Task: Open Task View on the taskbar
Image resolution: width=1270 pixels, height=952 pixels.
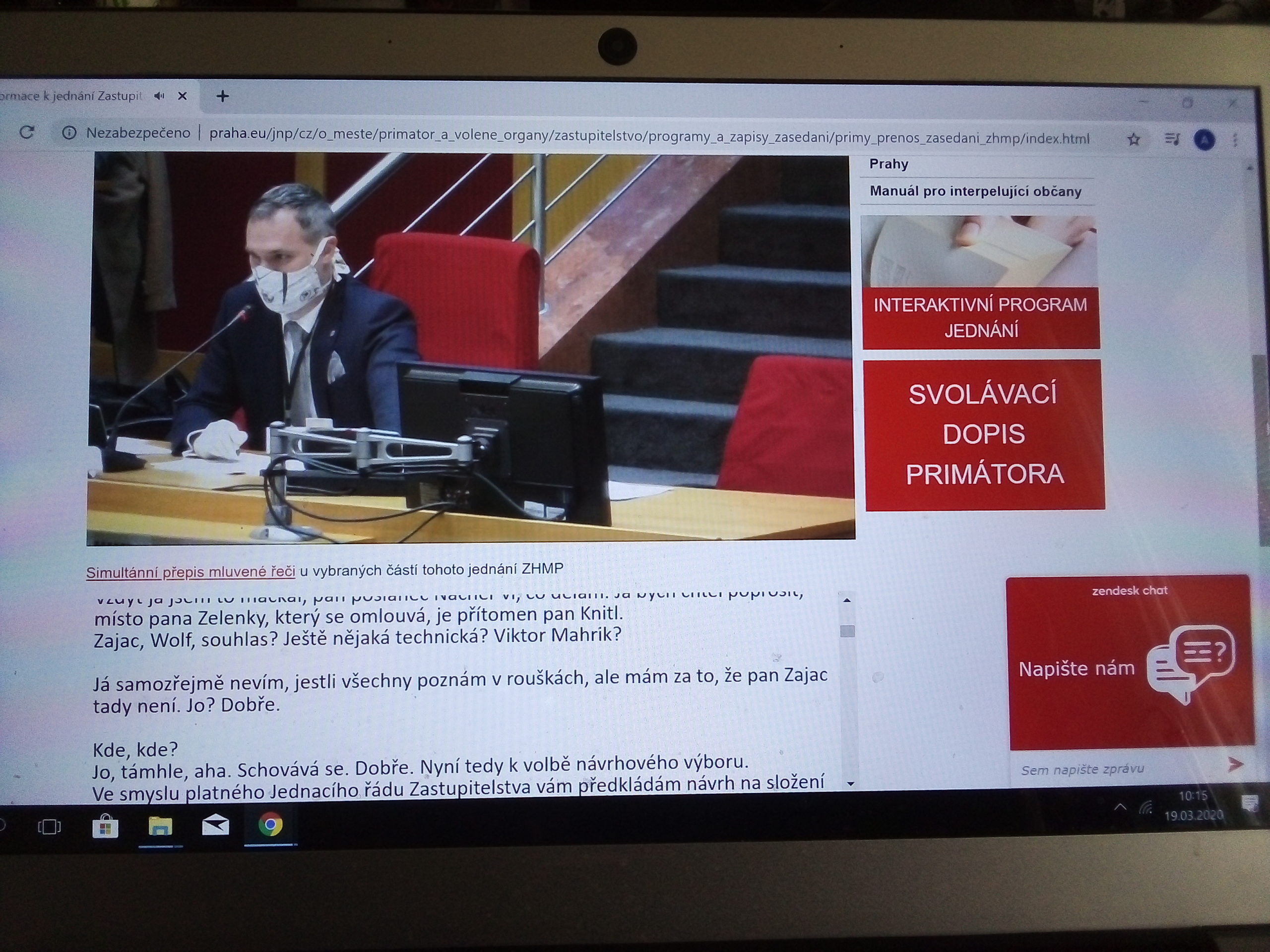Action: [49, 827]
